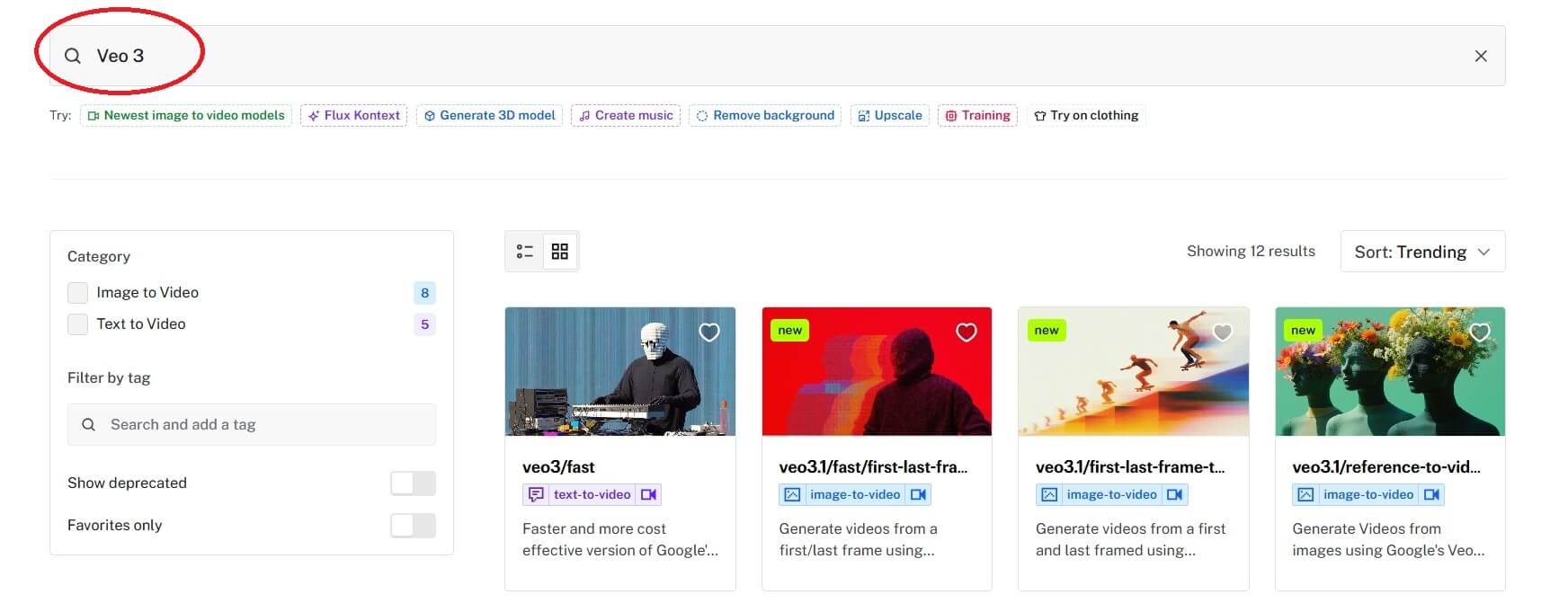Check the Image to Video category
The width and height of the screenshot is (1568, 603).
78,293
